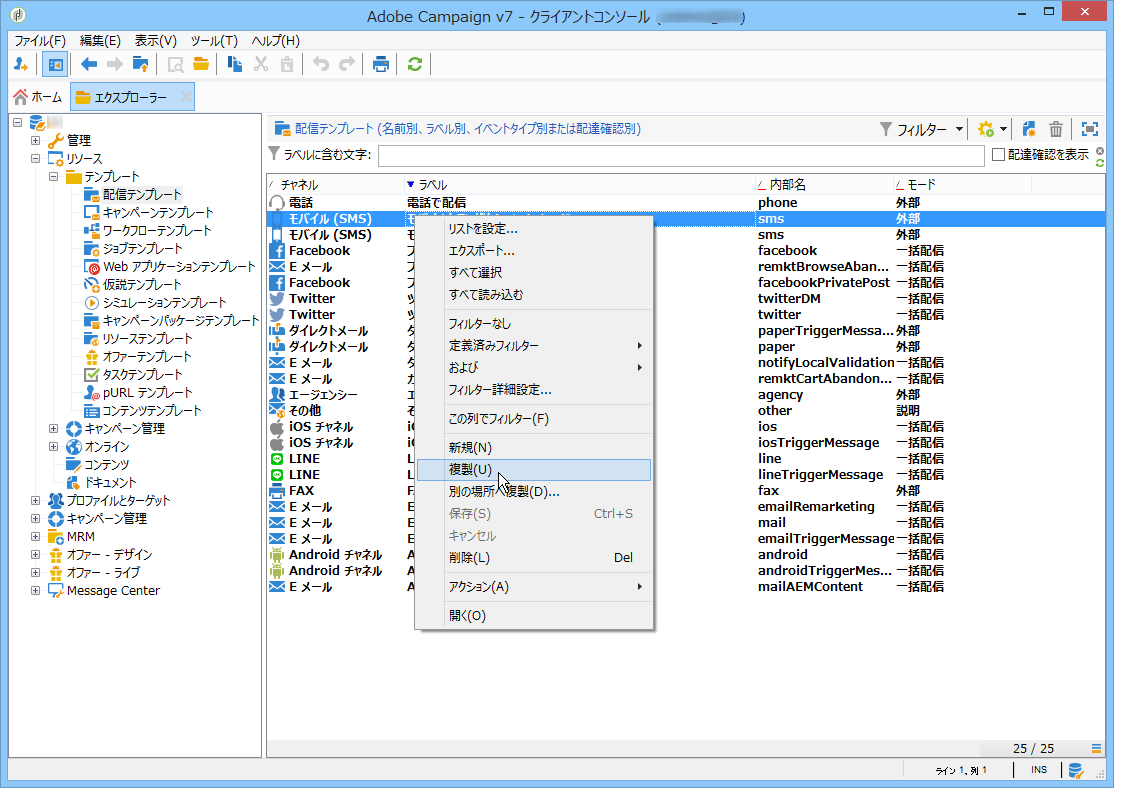Select 複製(U) in the context menu
This screenshot has height=808, width=1132.
470,470
